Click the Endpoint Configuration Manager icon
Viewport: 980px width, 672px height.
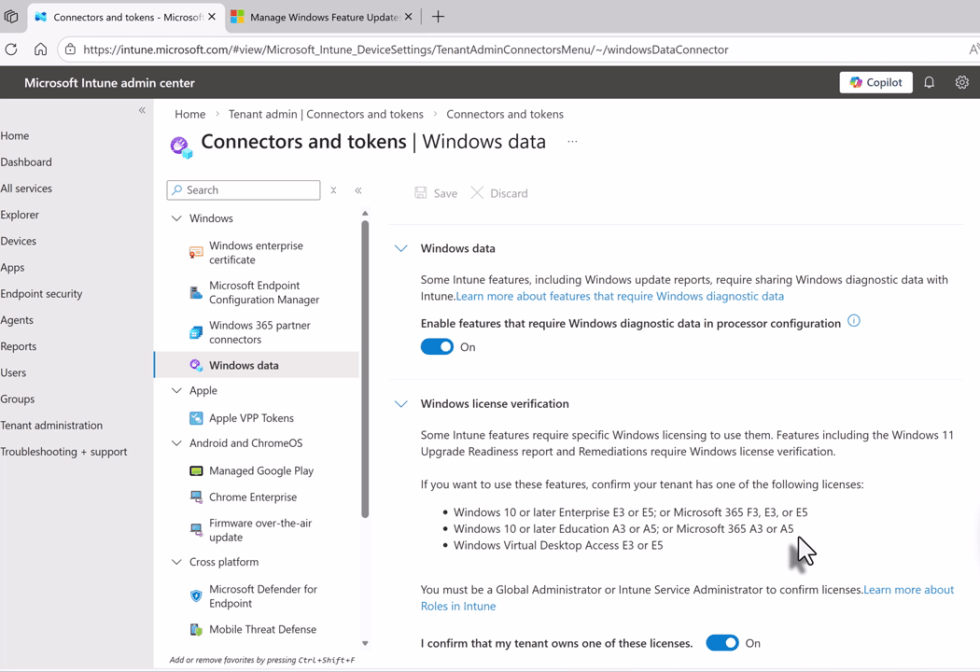point(196,293)
